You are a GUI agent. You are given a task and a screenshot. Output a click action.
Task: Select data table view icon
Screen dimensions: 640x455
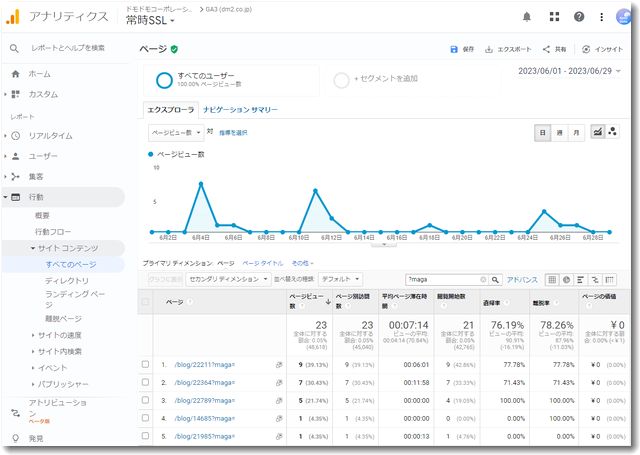point(552,280)
